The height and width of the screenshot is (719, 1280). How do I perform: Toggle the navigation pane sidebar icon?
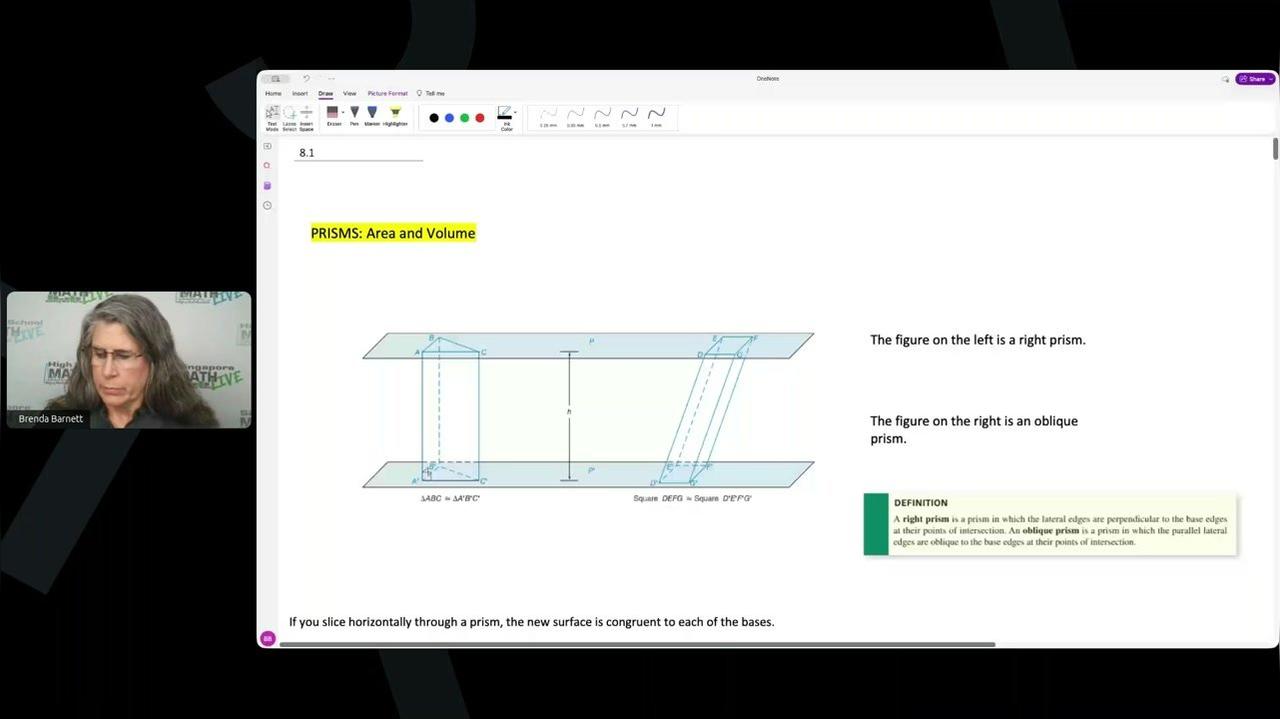[x=267, y=146]
